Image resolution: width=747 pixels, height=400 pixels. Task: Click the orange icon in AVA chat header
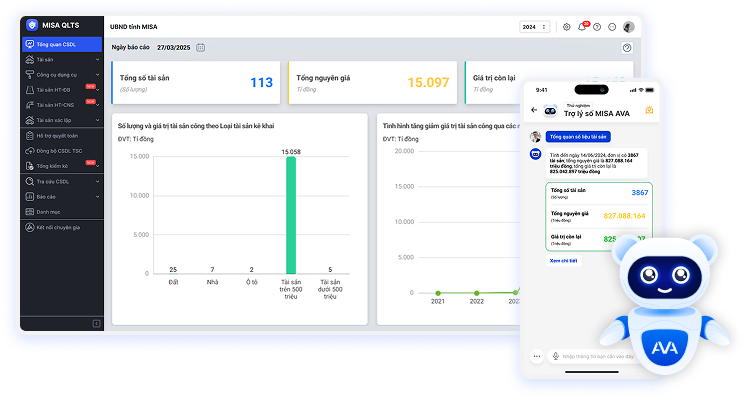(x=649, y=110)
